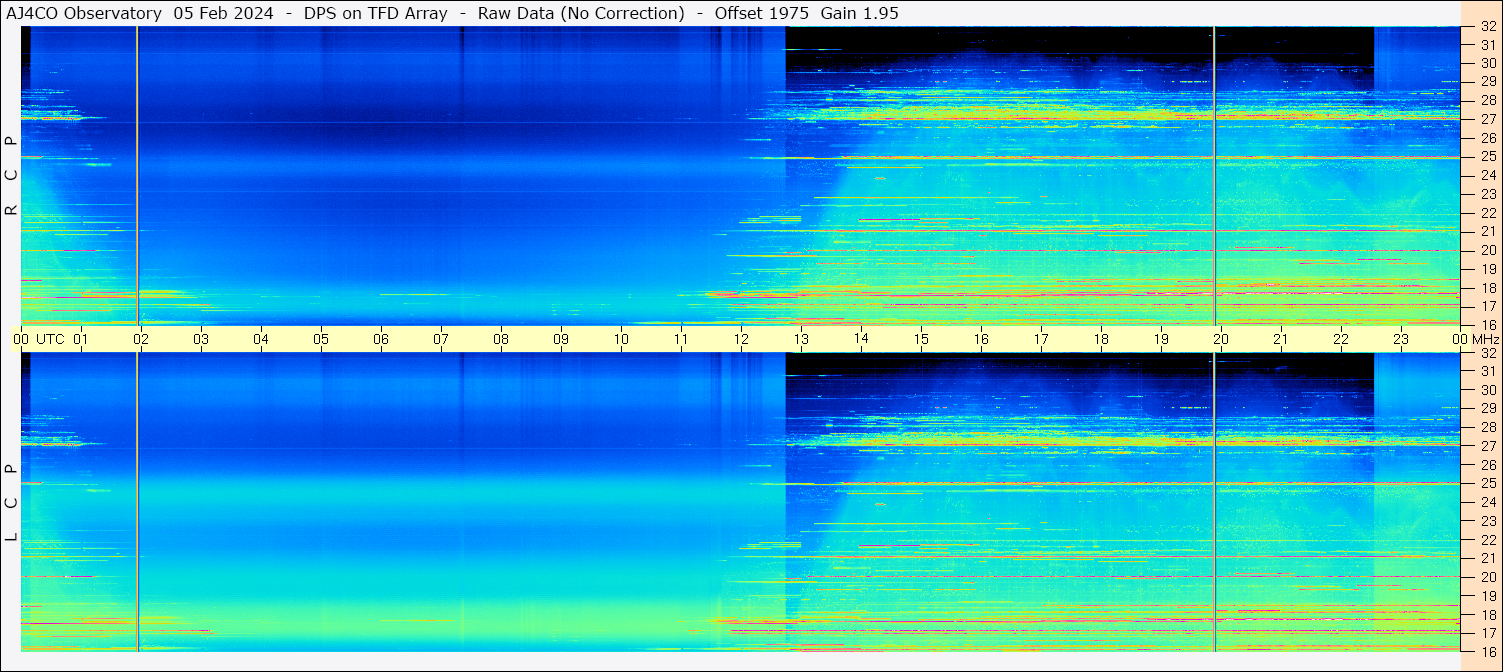This screenshot has height=672, width=1503.
Task: Click the green vertical marker in RCP panel
Action: 1214,176
